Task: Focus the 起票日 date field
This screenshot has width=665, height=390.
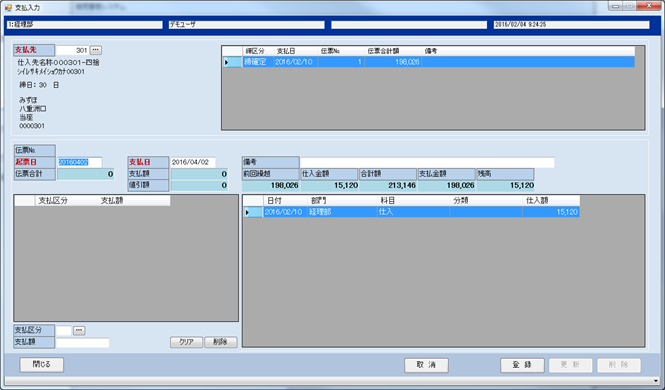Action: pos(80,162)
